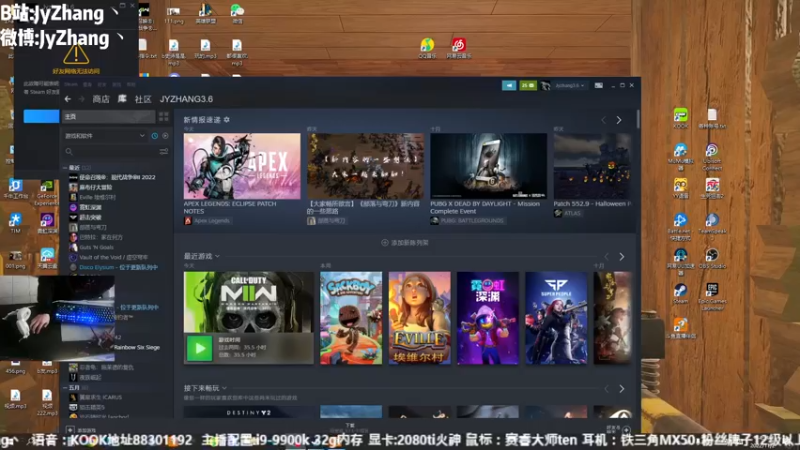Open Sackboy game cover
The width and height of the screenshot is (800, 450).
point(351,318)
